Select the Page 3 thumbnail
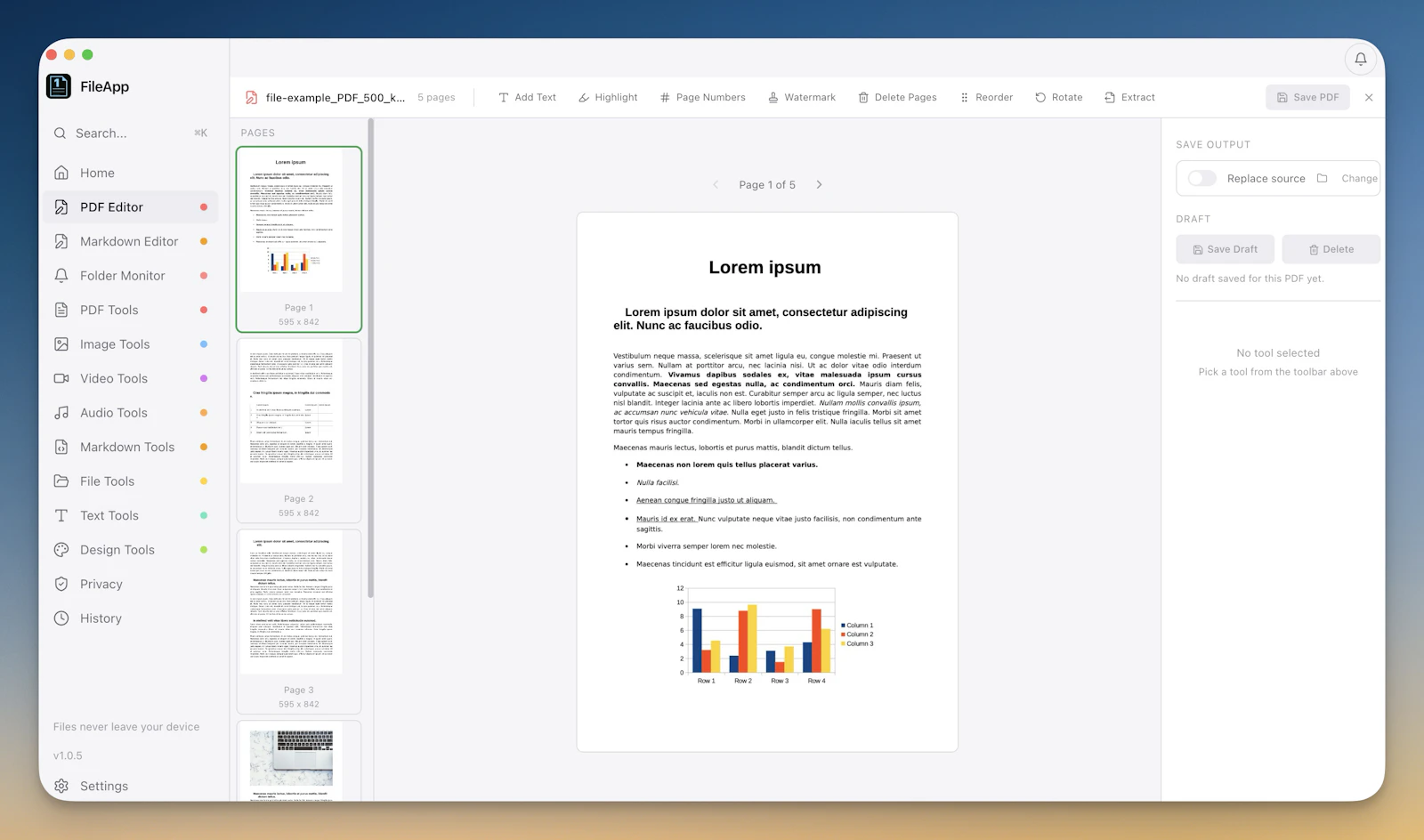 pyautogui.click(x=299, y=622)
